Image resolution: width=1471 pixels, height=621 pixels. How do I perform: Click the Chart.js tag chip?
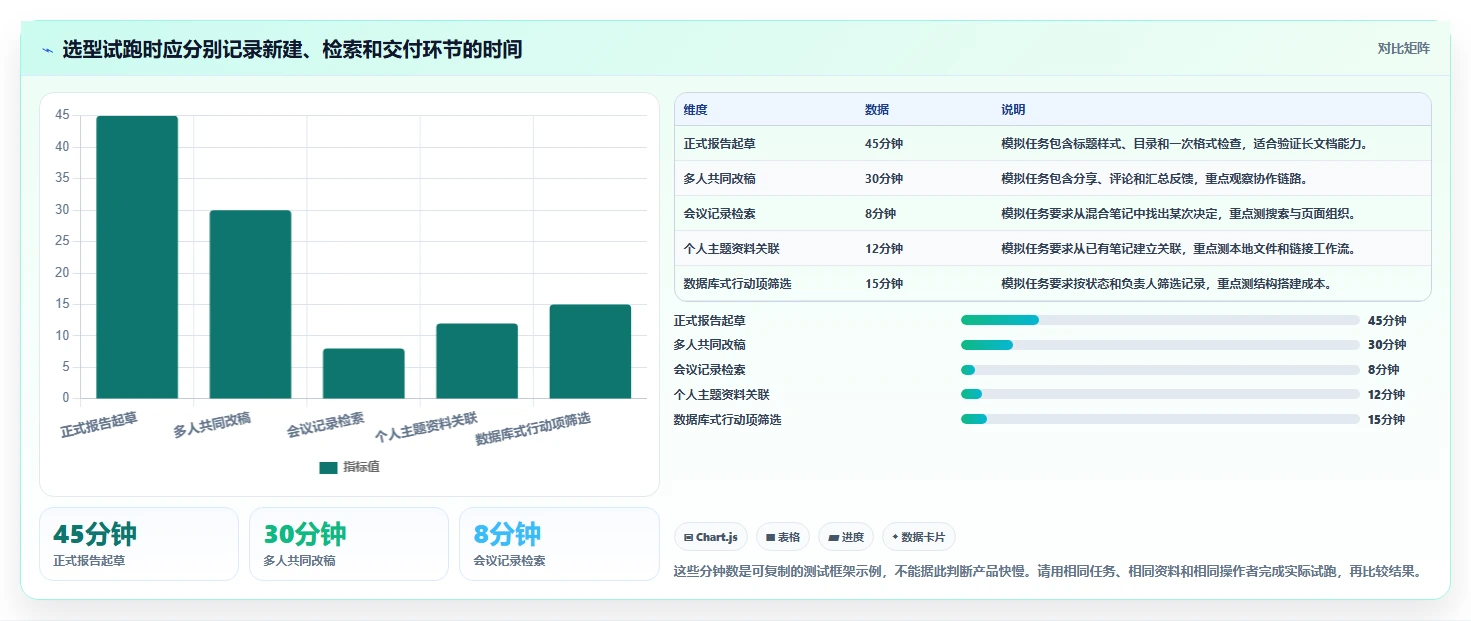(x=711, y=537)
